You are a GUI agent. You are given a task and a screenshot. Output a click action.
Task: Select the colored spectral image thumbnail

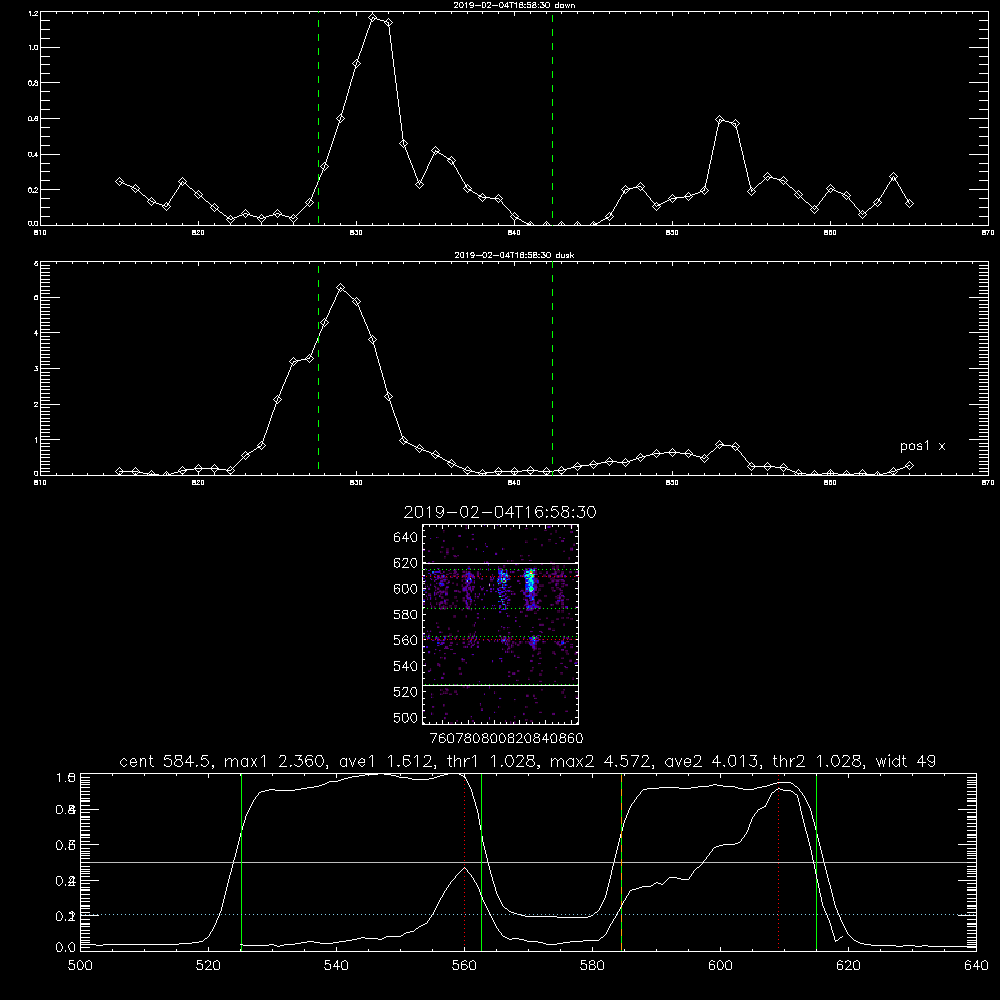click(501, 624)
